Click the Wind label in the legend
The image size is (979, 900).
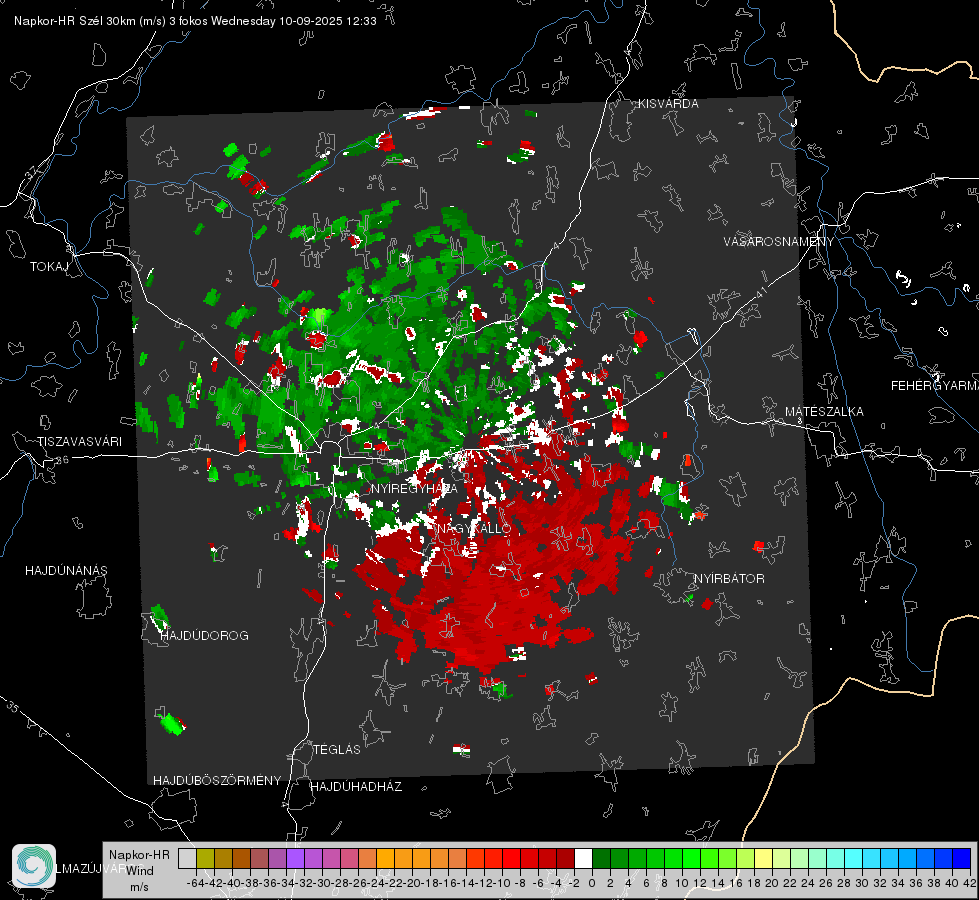(140, 871)
